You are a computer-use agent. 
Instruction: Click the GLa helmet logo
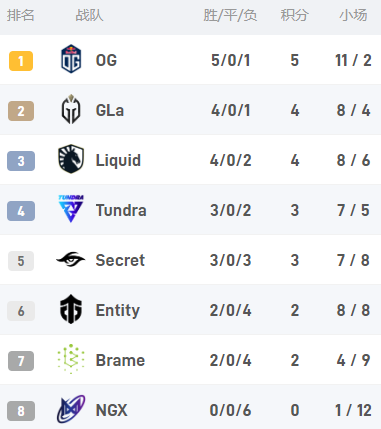pyautogui.click(x=71, y=109)
